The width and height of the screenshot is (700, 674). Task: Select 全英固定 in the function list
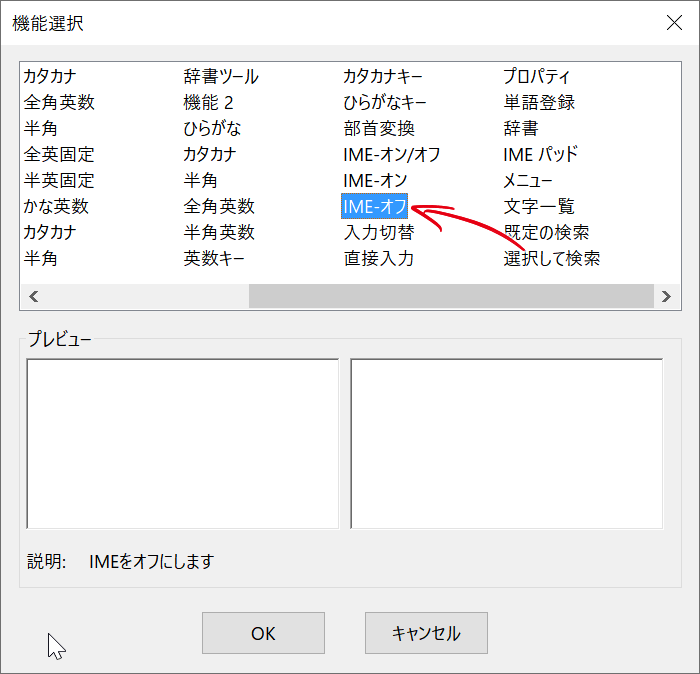58,154
